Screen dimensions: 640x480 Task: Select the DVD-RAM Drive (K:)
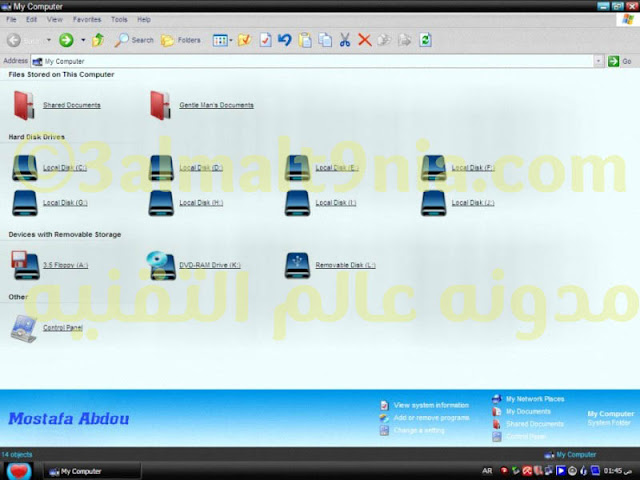pyautogui.click(x=193, y=265)
